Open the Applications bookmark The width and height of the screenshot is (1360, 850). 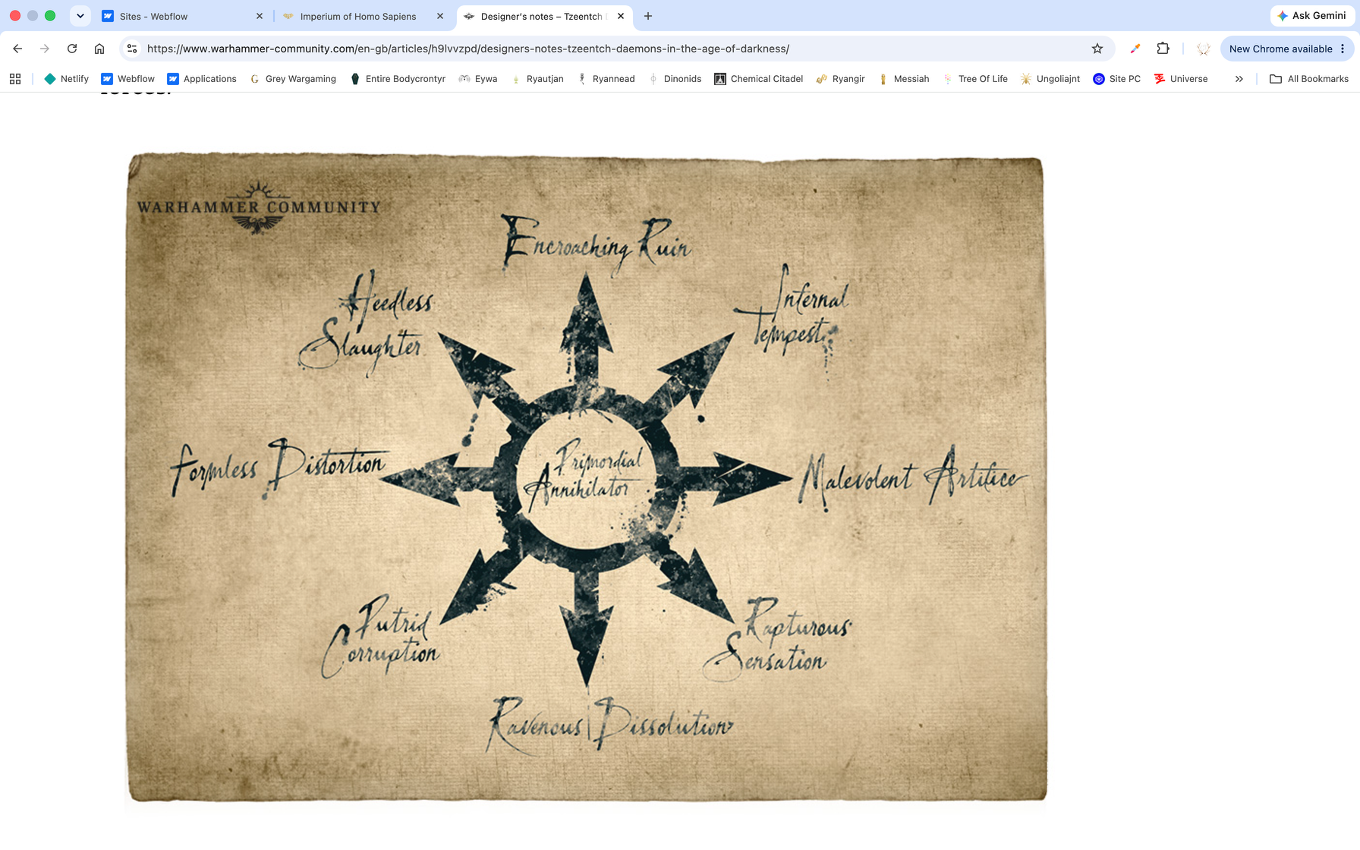(x=202, y=79)
